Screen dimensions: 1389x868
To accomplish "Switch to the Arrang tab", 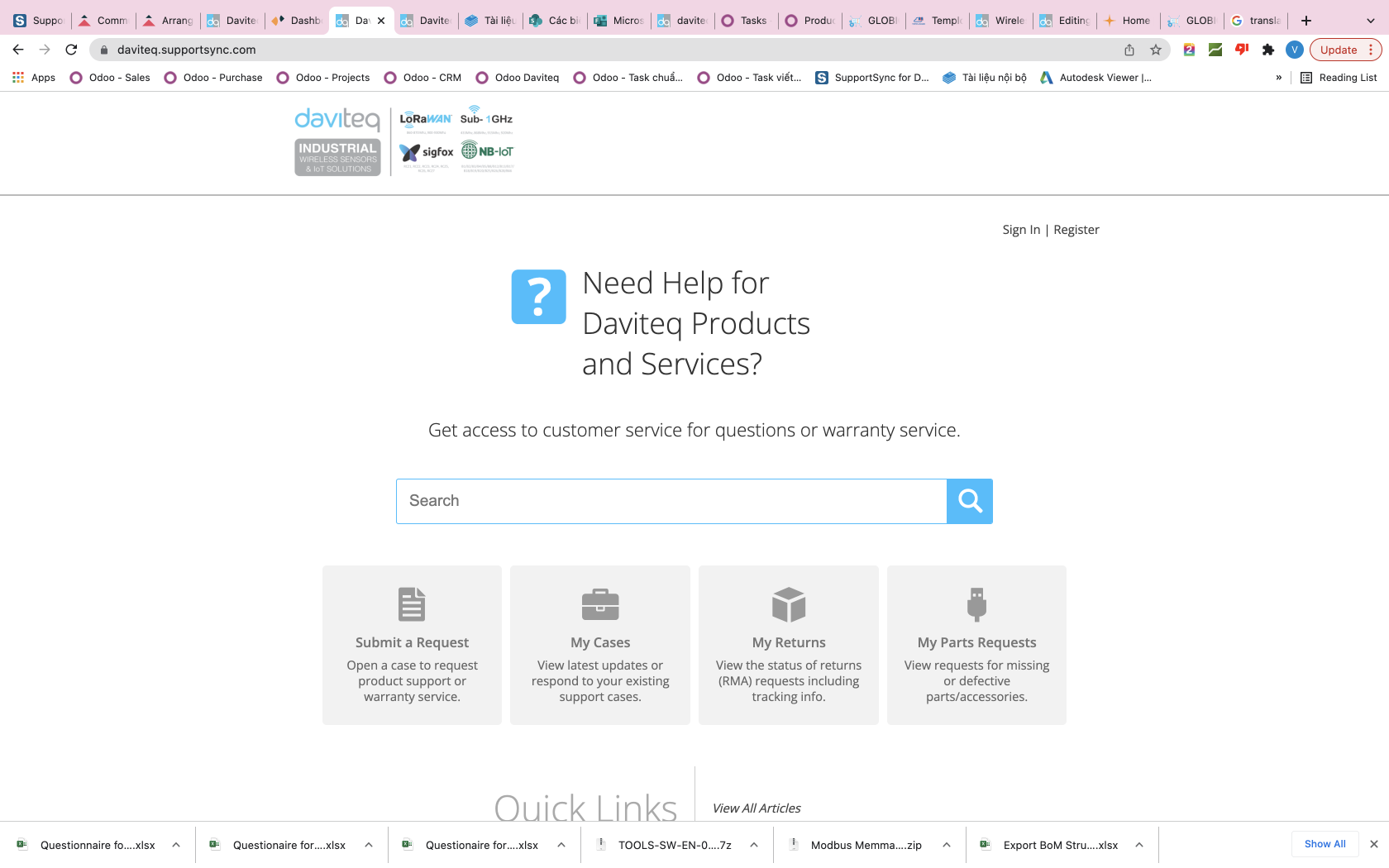I will [169, 21].
